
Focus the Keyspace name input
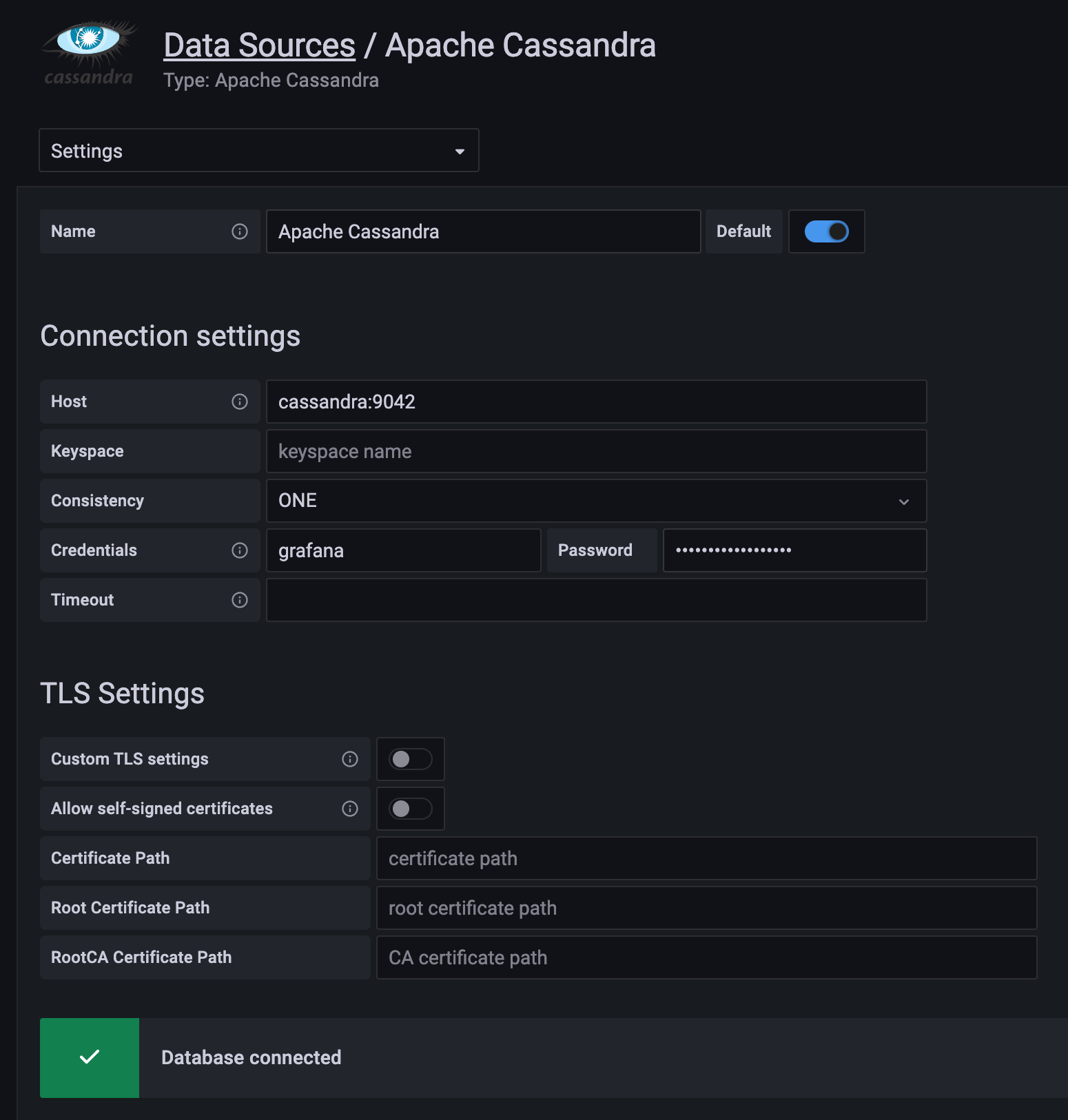[597, 451]
